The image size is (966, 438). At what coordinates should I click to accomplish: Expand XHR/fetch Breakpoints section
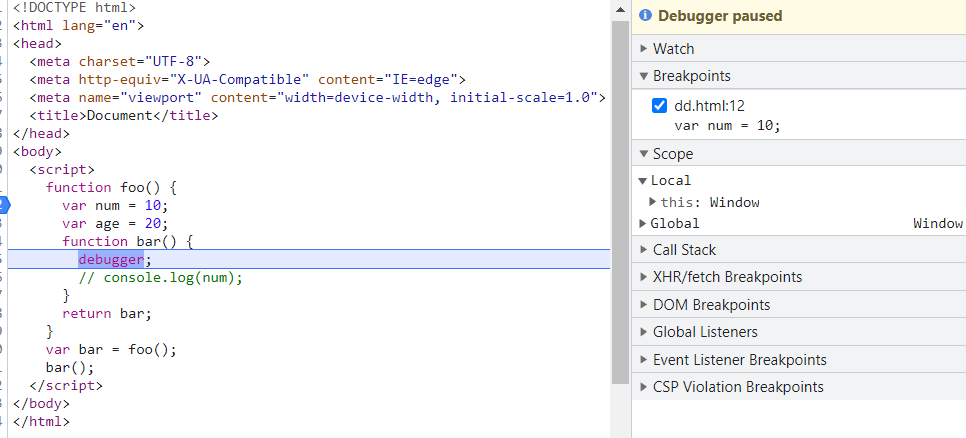pyautogui.click(x=798, y=277)
